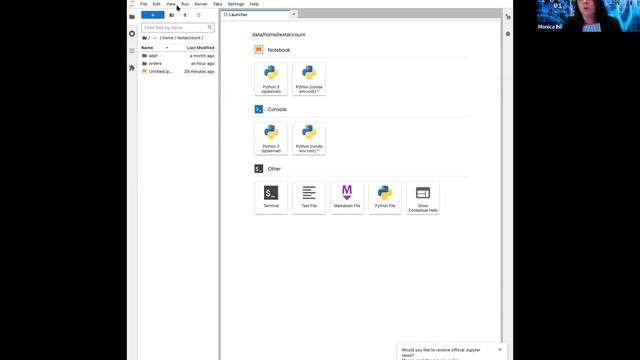Screen dimensions: 640x360
Task: Create a new Text File
Action: coord(309,198)
